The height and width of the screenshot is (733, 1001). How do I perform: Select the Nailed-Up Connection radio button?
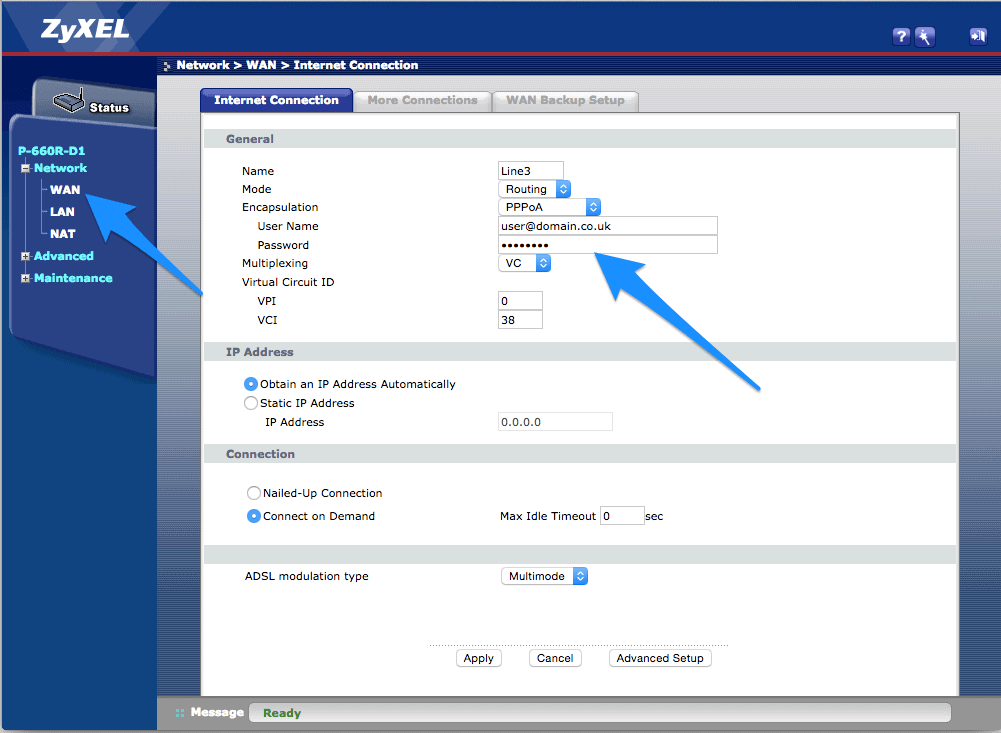pyautogui.click(x=253, y=493)
